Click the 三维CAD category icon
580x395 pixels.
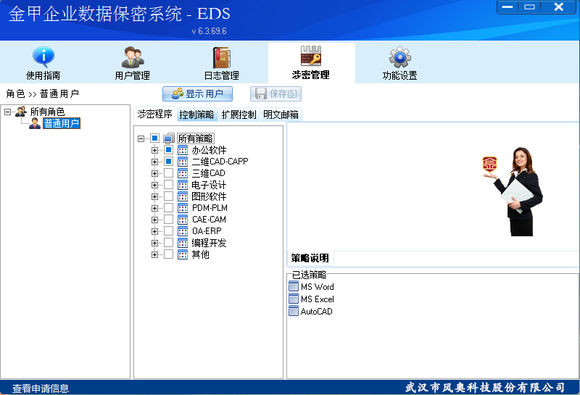pos(183,173)
